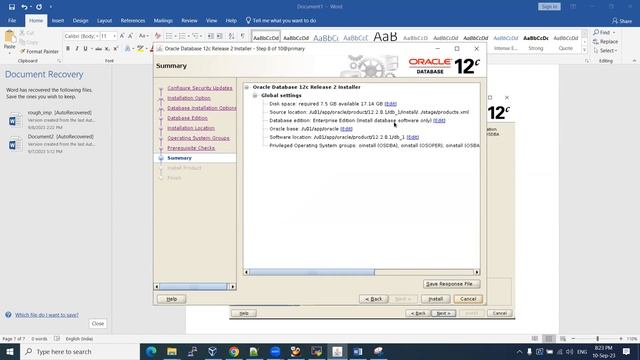Click the Text Effects icon
This screenshot has width=640, height=360.
(x=128, y=49)
